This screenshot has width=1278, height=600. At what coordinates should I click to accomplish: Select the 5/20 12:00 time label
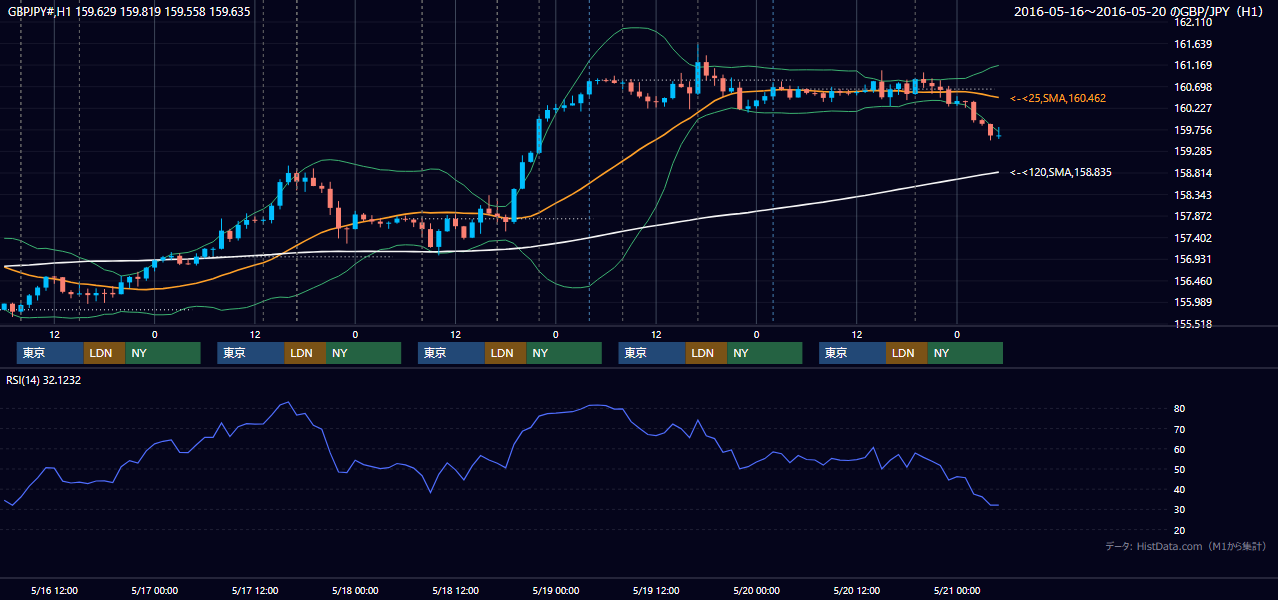click(857, 590)
